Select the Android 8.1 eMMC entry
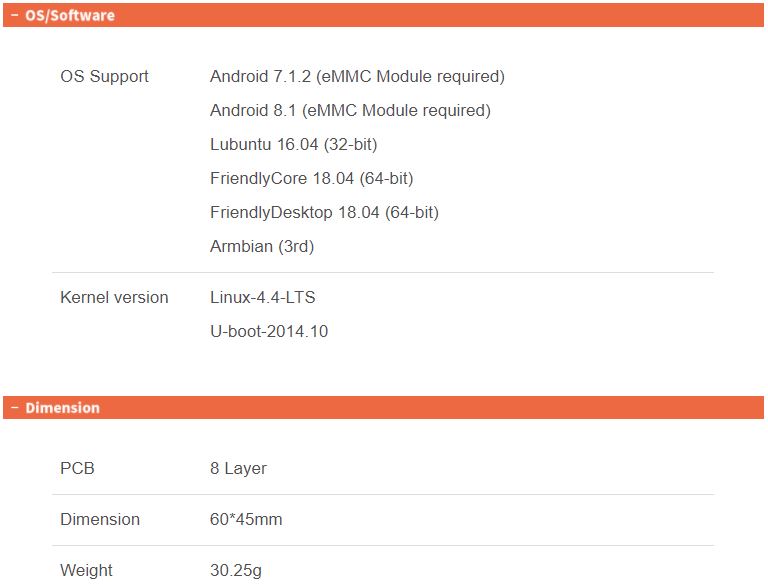The width and height of the screenshot is (768, 586). [x=350, y=110]
